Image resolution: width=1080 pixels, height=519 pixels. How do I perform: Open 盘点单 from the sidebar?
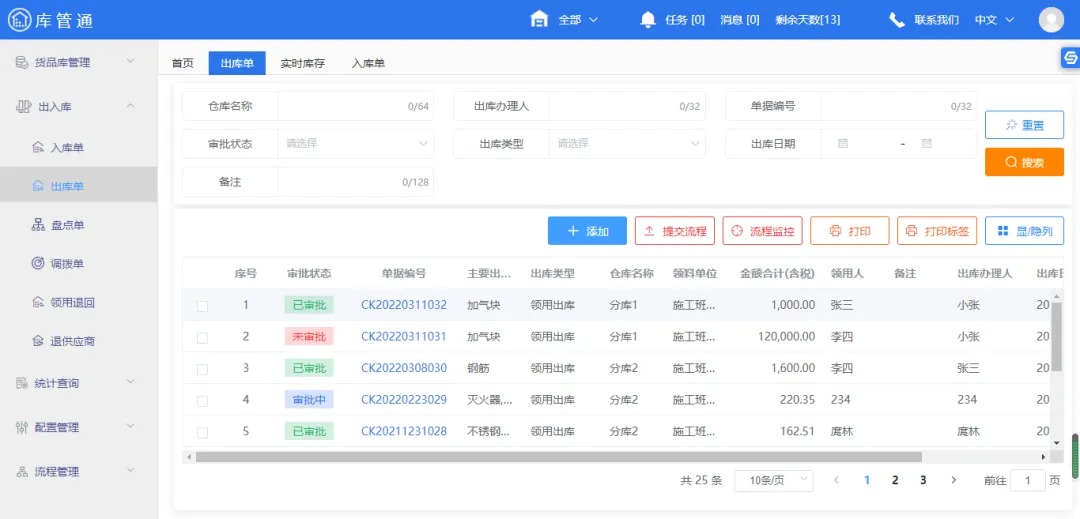[x=67, y=225]
